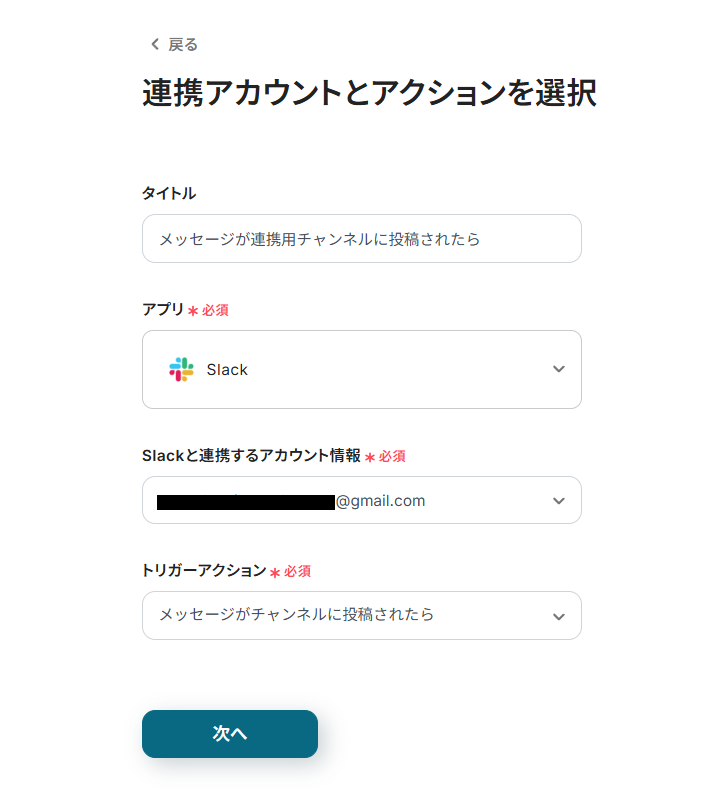Click the 必須 marker beside アプリ
Screen dimensions: 719x805
pyautogui.click(x=215, y=310)
